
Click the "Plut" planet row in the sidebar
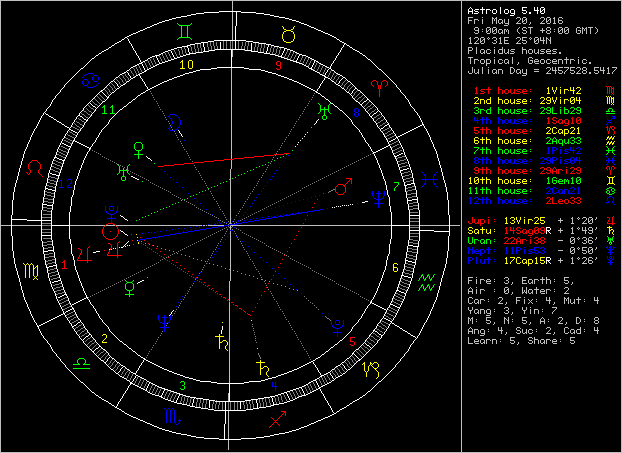click(534, 260)
